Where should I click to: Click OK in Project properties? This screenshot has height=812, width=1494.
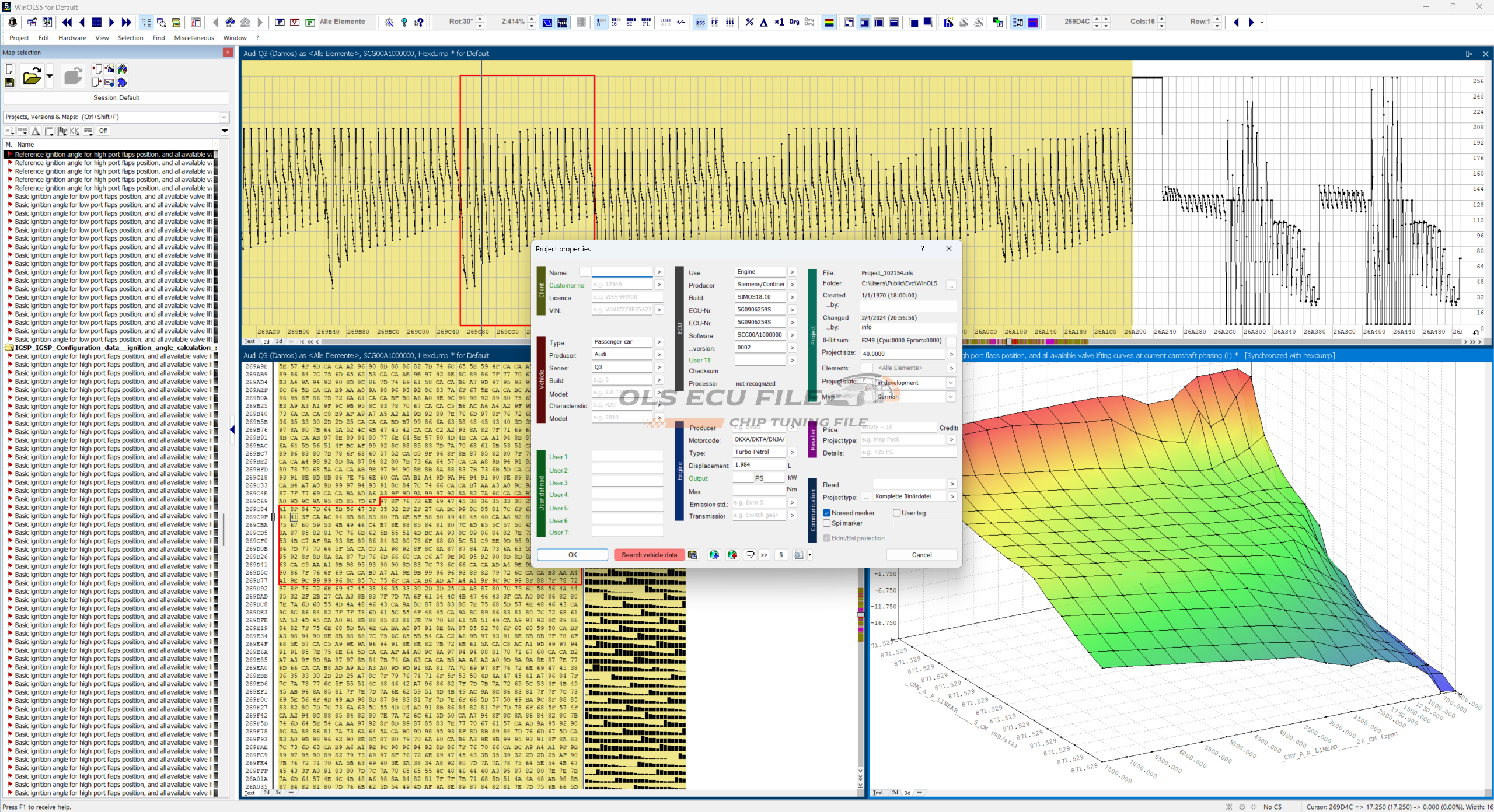(573, 555)
